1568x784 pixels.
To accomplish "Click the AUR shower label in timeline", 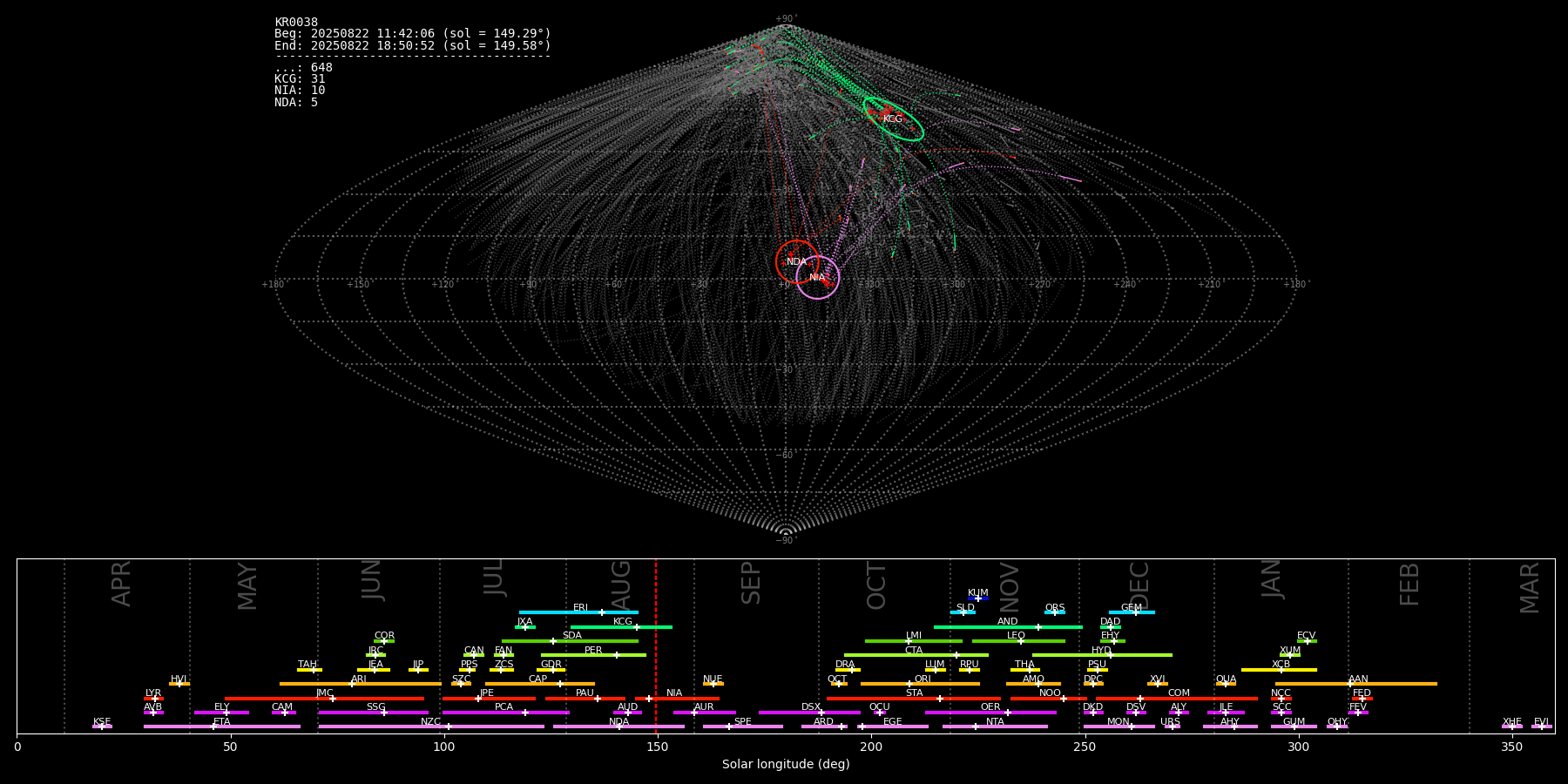I will coord(704,707).
